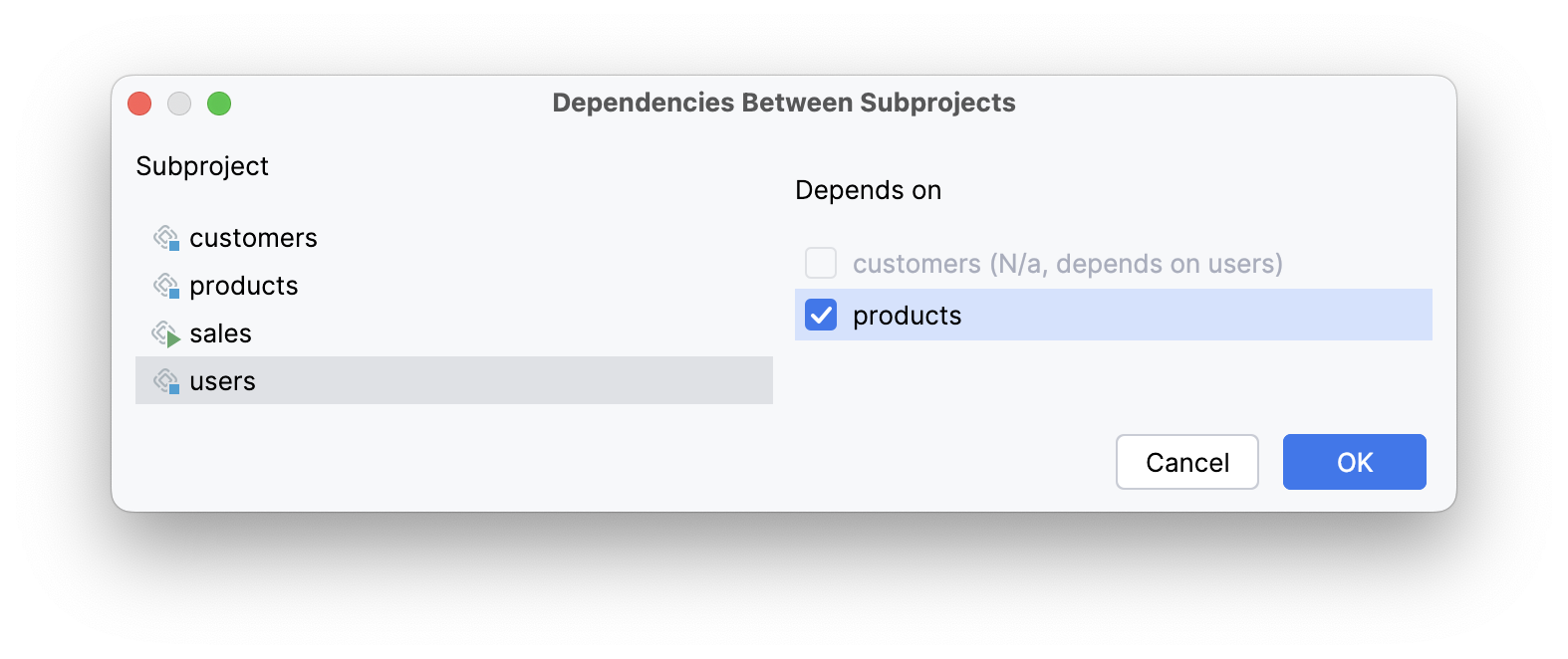1568x659 pixels.
Task: Click the disabled customers dependency checkbox
Action: point(820,263)
